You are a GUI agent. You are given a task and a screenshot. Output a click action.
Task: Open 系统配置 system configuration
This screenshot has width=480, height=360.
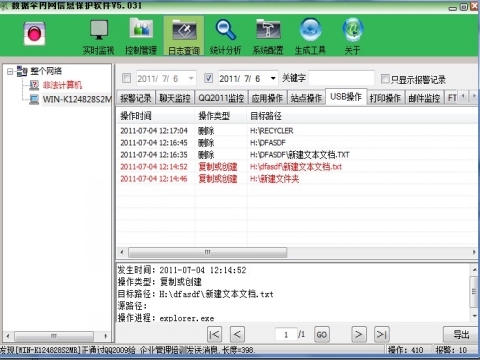click(268, 37)
